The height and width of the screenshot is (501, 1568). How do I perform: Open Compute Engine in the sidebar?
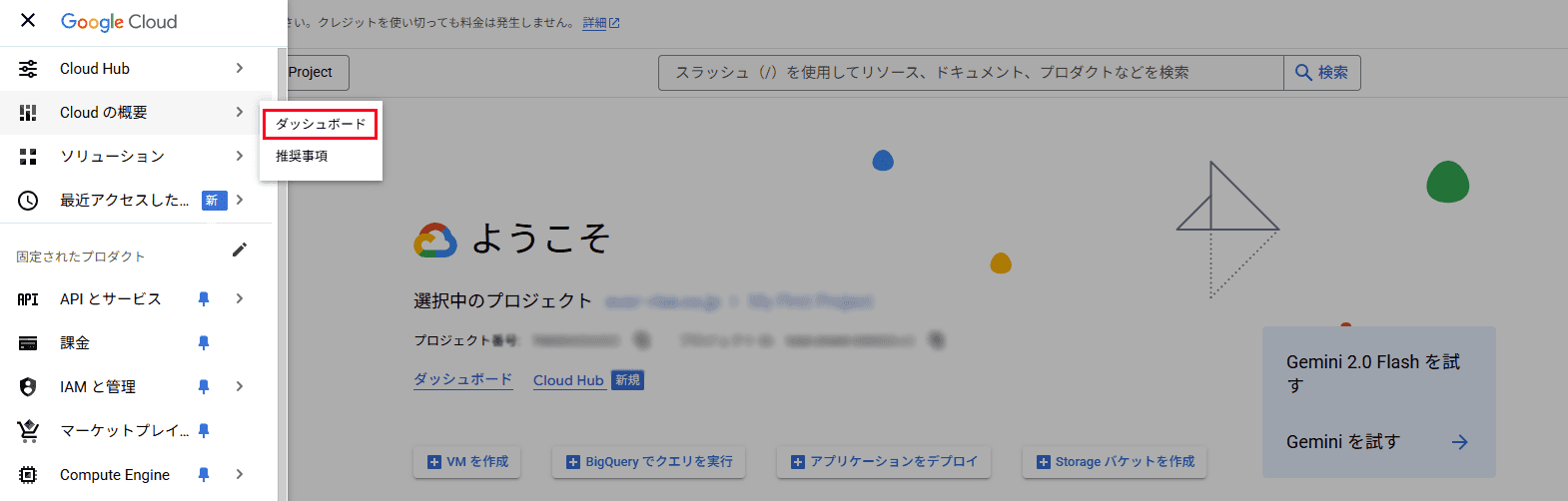pos(136,475)
